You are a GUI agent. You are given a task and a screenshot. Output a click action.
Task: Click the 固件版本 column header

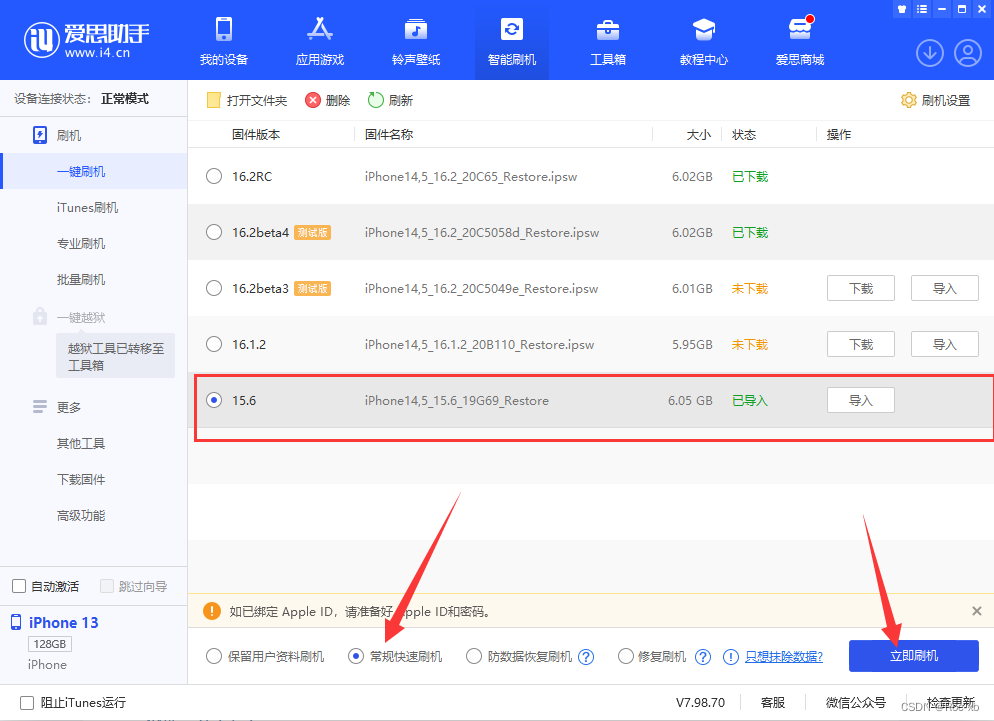256,134
